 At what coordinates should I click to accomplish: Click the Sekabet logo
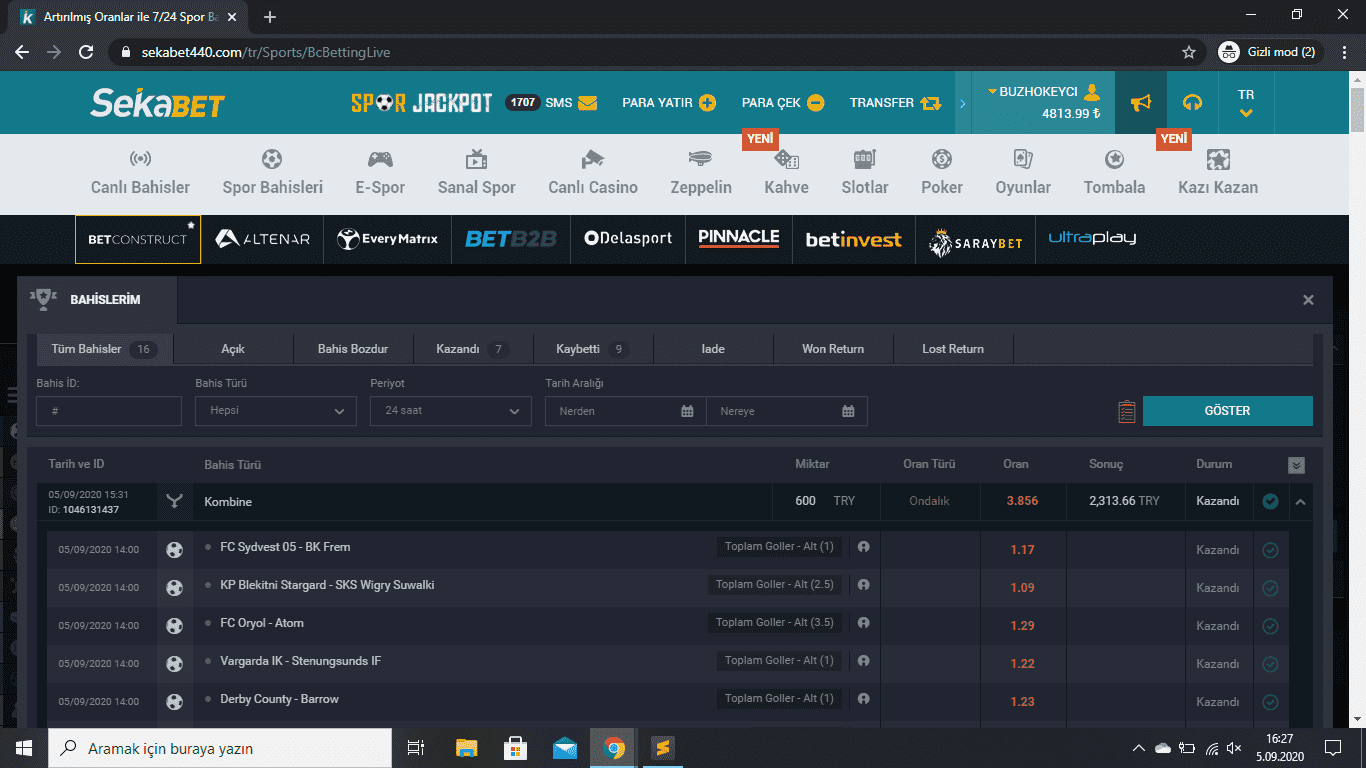pyautogui.click(x=158, y=102)
